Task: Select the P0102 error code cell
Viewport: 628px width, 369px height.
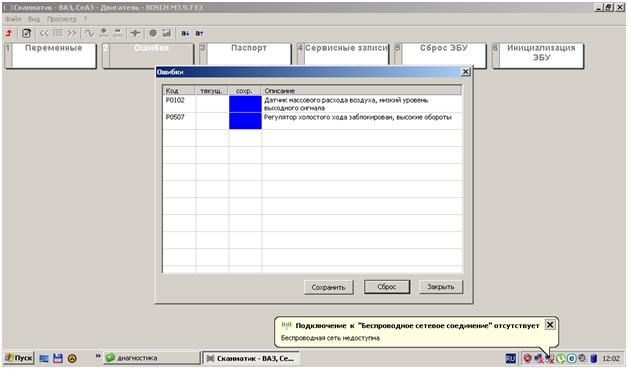Action: [x=179, y=104]
